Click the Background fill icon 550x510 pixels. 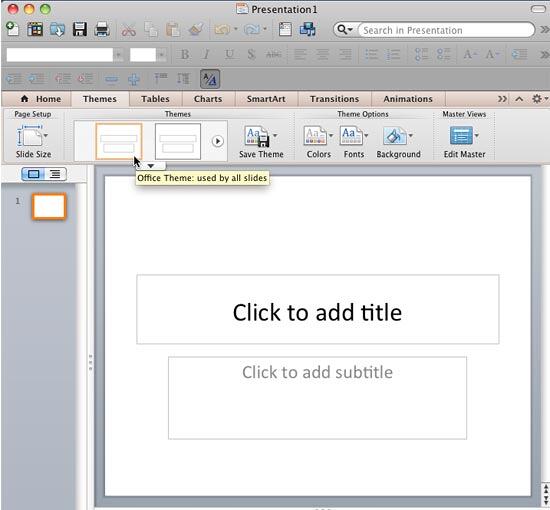point(395,136)
